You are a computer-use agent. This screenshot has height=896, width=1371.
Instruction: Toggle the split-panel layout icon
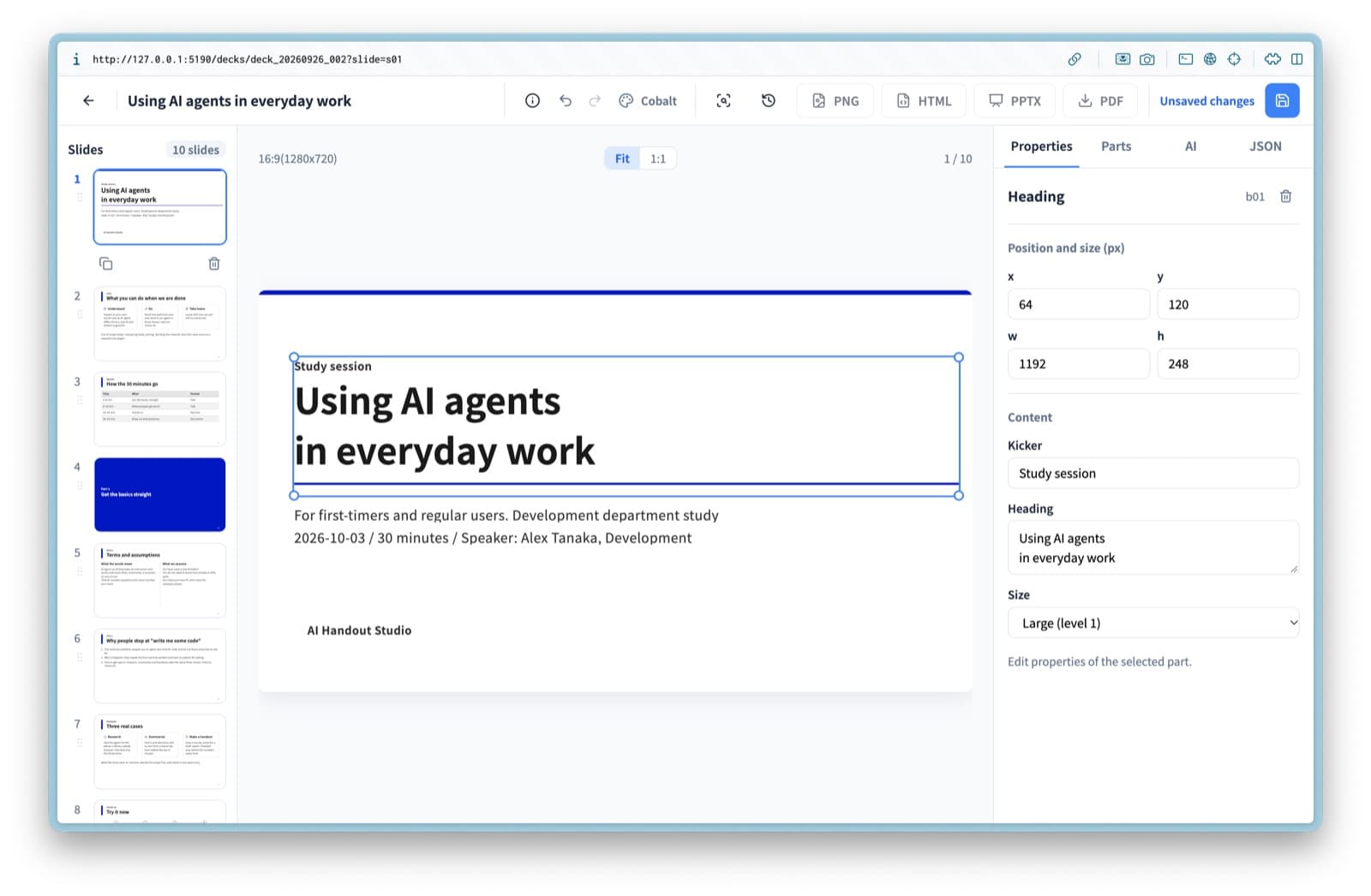(x=1297, y=59)
